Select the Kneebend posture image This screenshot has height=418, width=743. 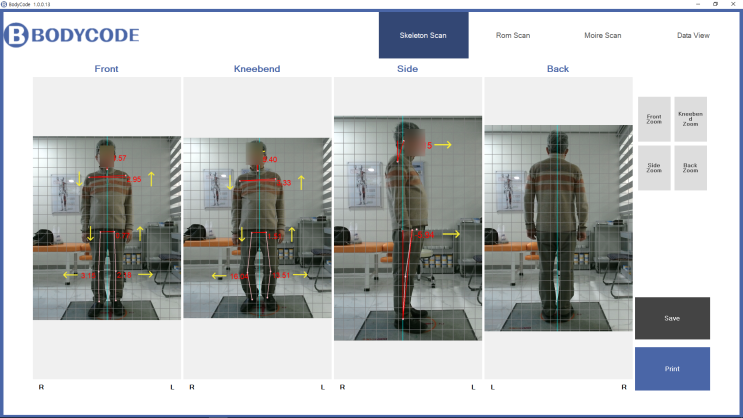pos(257,228)
